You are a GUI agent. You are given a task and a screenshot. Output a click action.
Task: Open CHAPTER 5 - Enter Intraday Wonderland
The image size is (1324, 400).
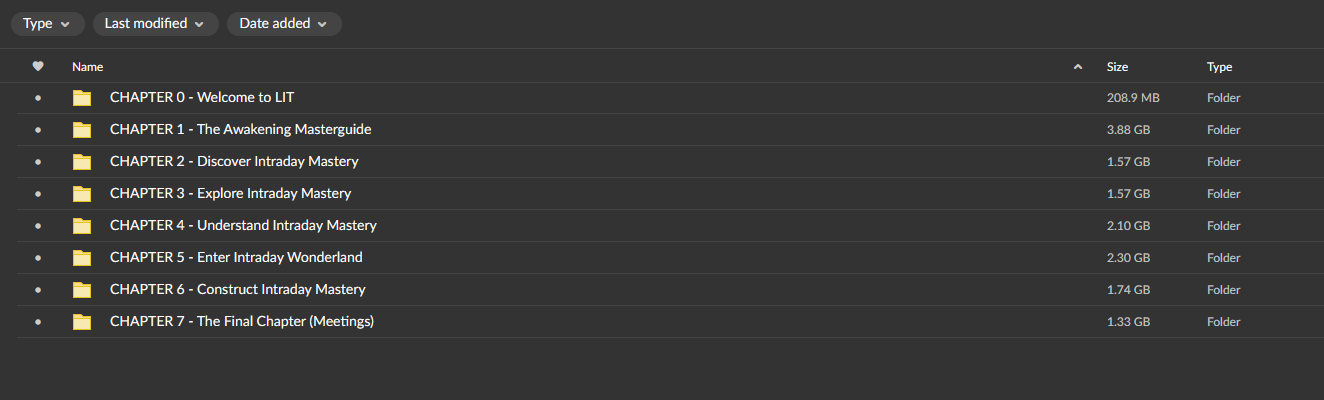236,258
